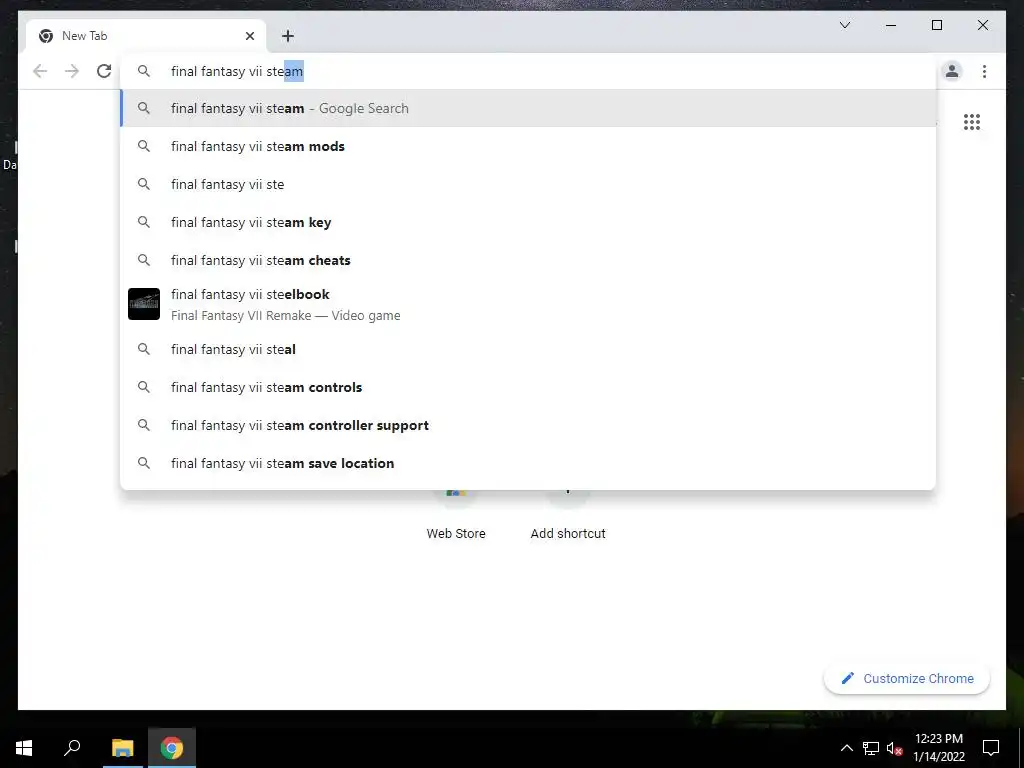Open the Windows Start menu
The height and width of the screenshot is (768, 1024).
point(24,748)
